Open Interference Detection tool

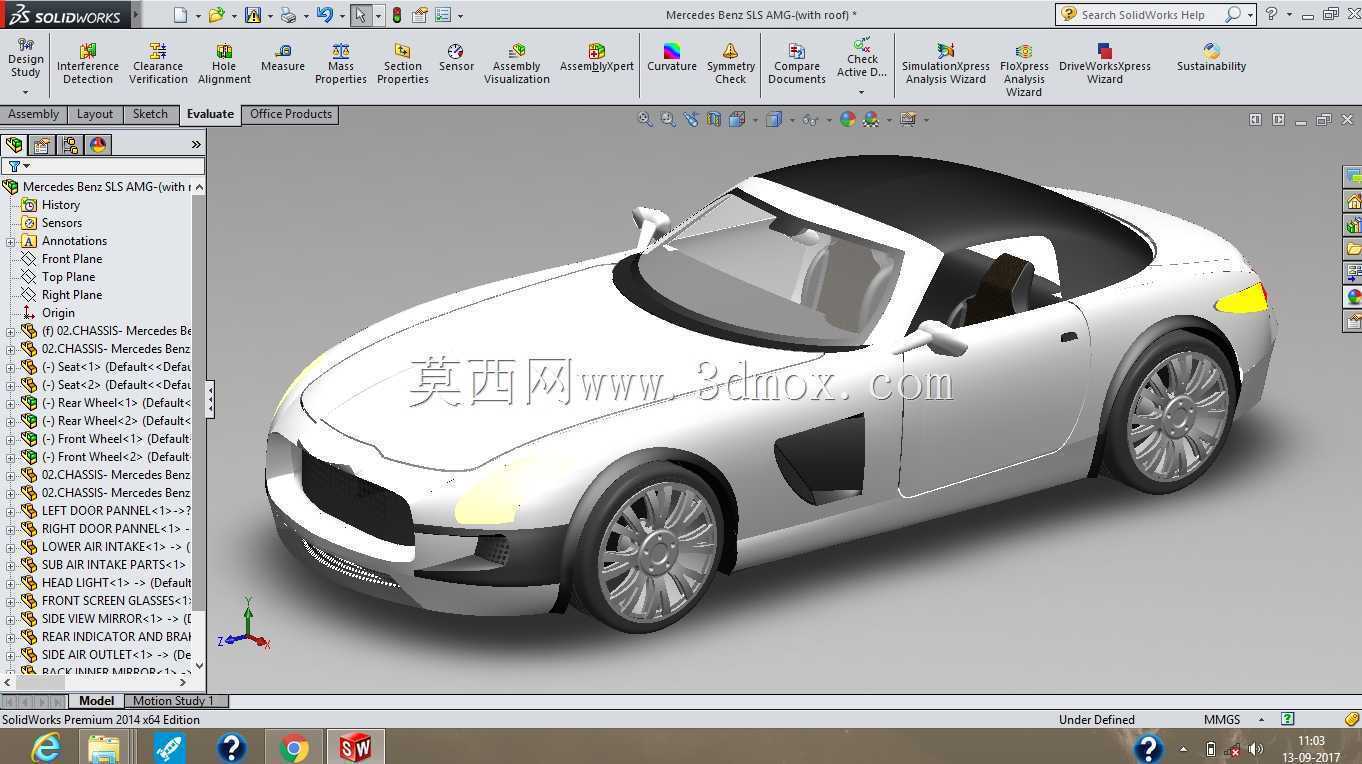[x=88, y=64]
